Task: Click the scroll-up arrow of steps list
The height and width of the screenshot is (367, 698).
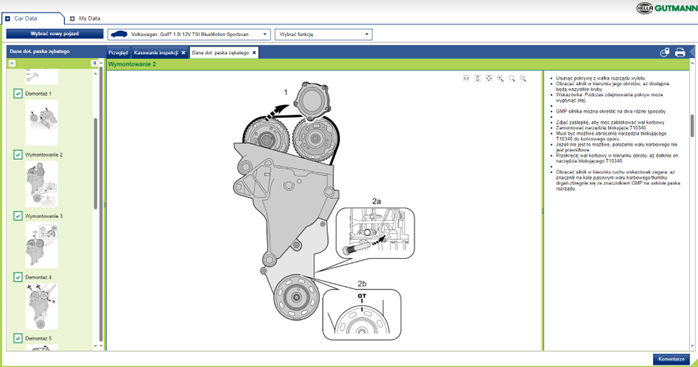Action: [x=95, y=73]
